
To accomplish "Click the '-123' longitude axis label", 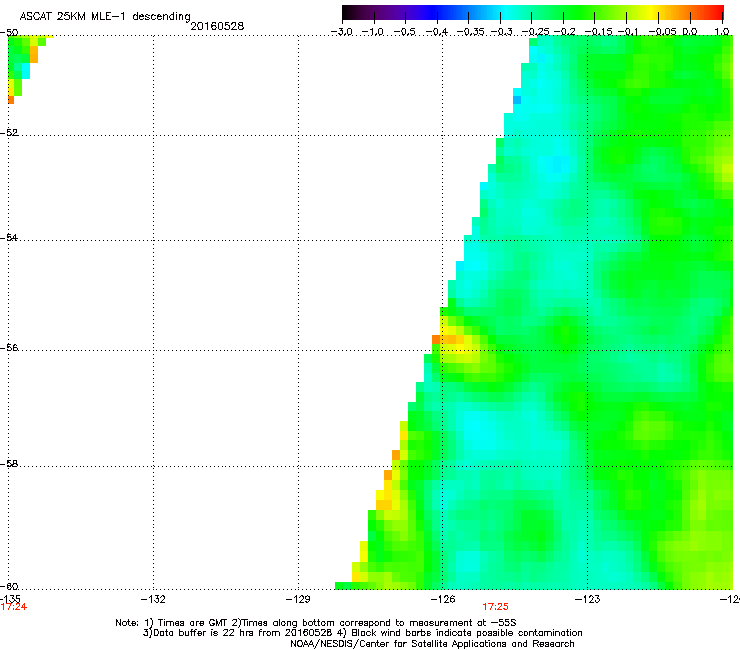I will point(588,599).
